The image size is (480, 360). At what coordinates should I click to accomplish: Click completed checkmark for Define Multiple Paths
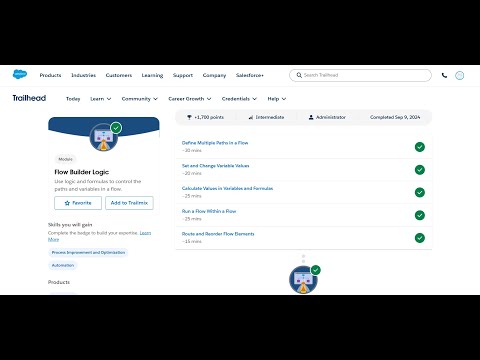[420, 147]
